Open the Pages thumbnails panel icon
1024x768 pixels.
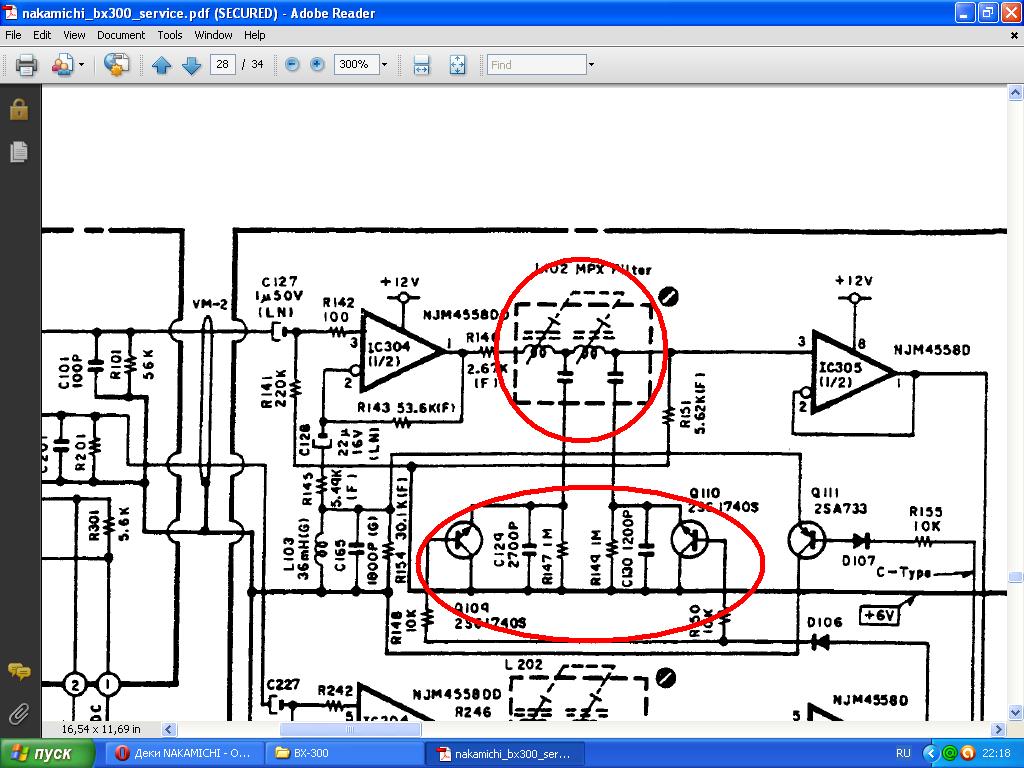click(x=18, y=151)
